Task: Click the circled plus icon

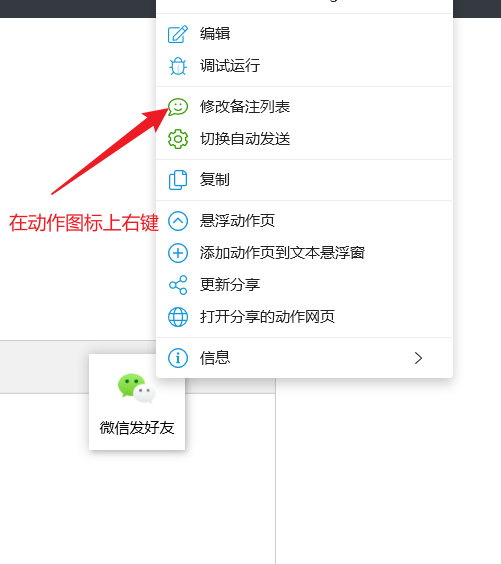Action: 178,253
